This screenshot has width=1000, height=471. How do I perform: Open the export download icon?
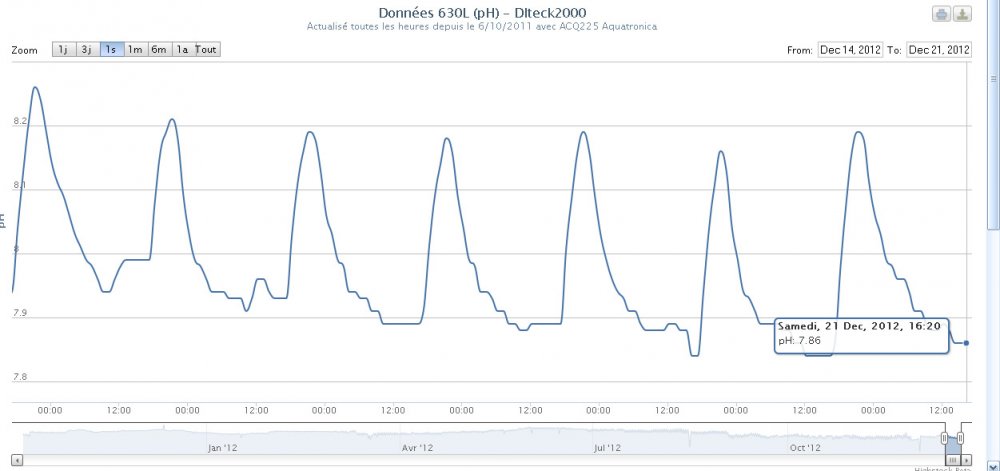tap(961, 14)
